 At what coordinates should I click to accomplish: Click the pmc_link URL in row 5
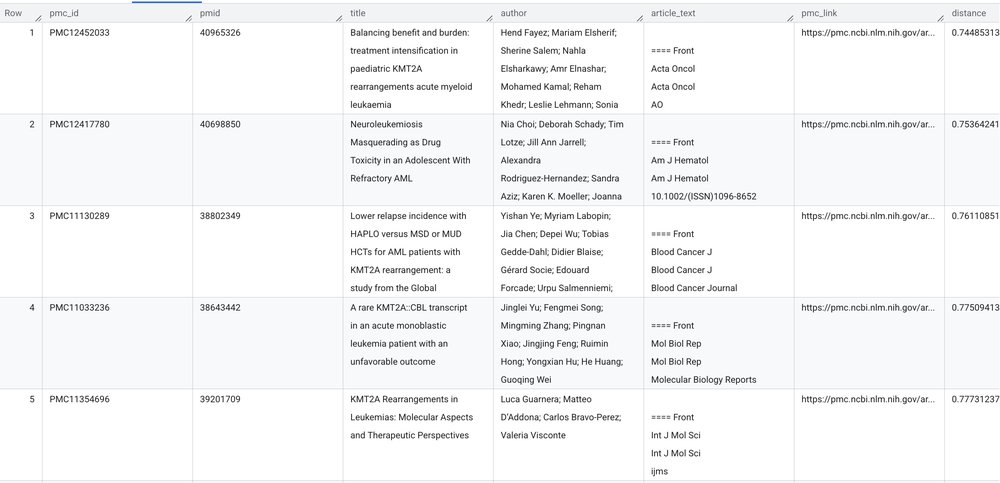[866, 399]
